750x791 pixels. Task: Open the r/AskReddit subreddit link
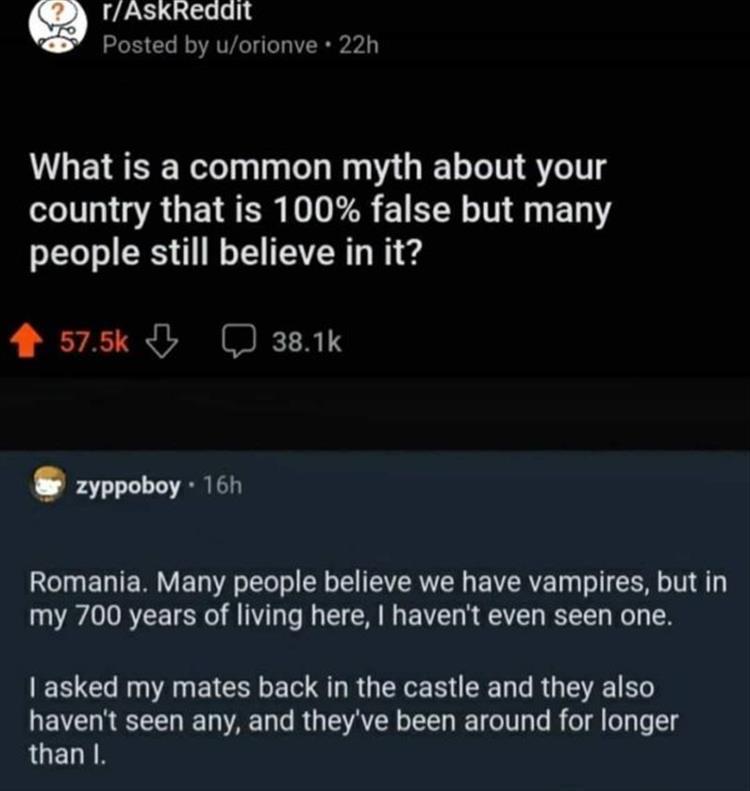click(x=175, y=11)
